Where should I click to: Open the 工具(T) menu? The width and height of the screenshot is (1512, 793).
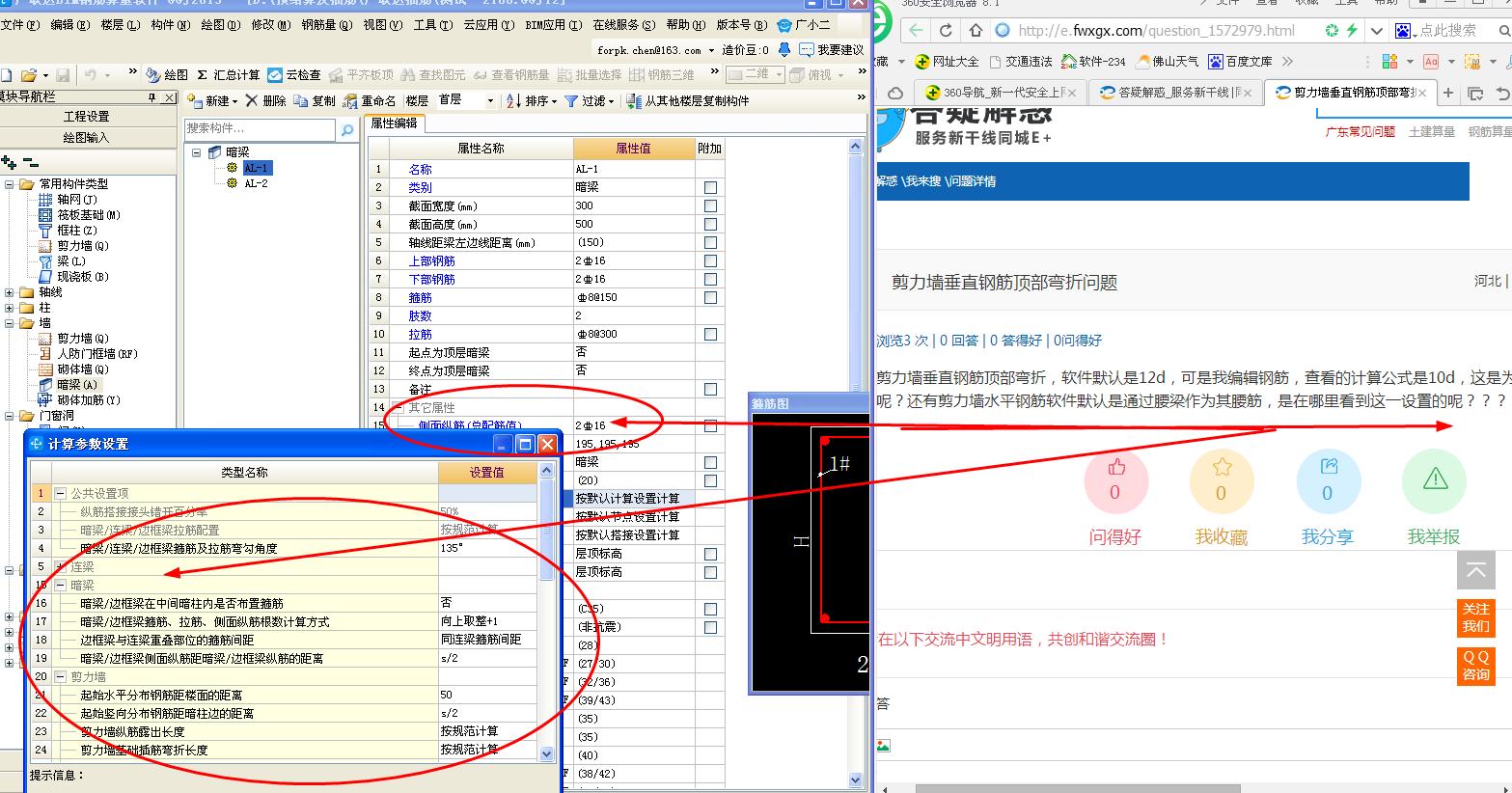[432, 25]
